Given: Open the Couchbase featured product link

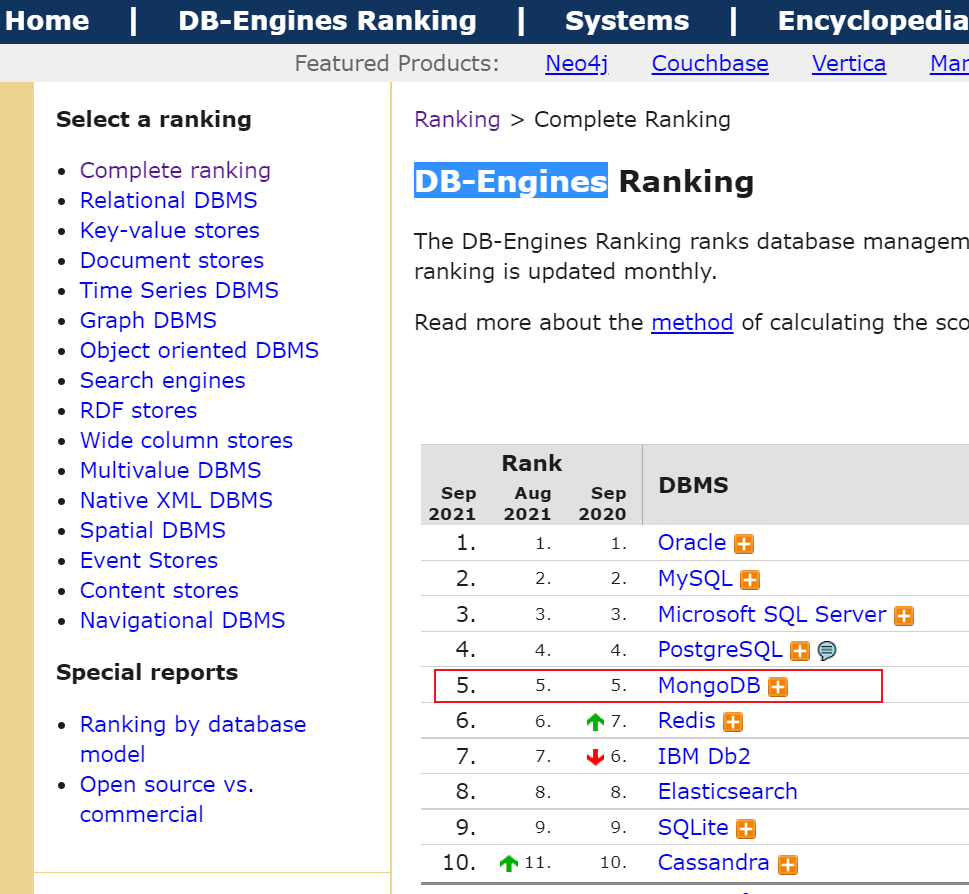Looking at the screenshot, I should (x=710, y=64).
